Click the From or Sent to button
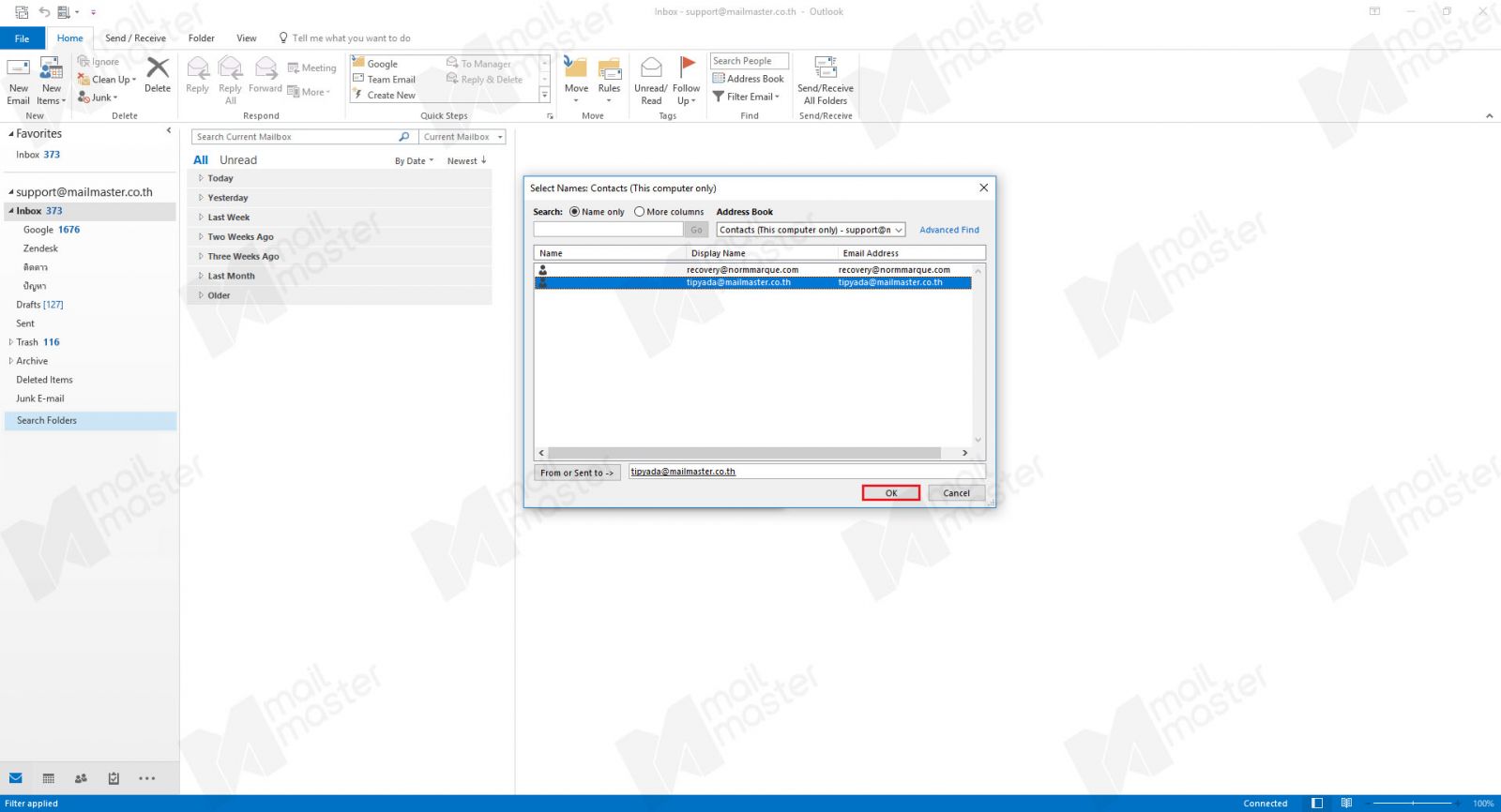 (577, 473)
